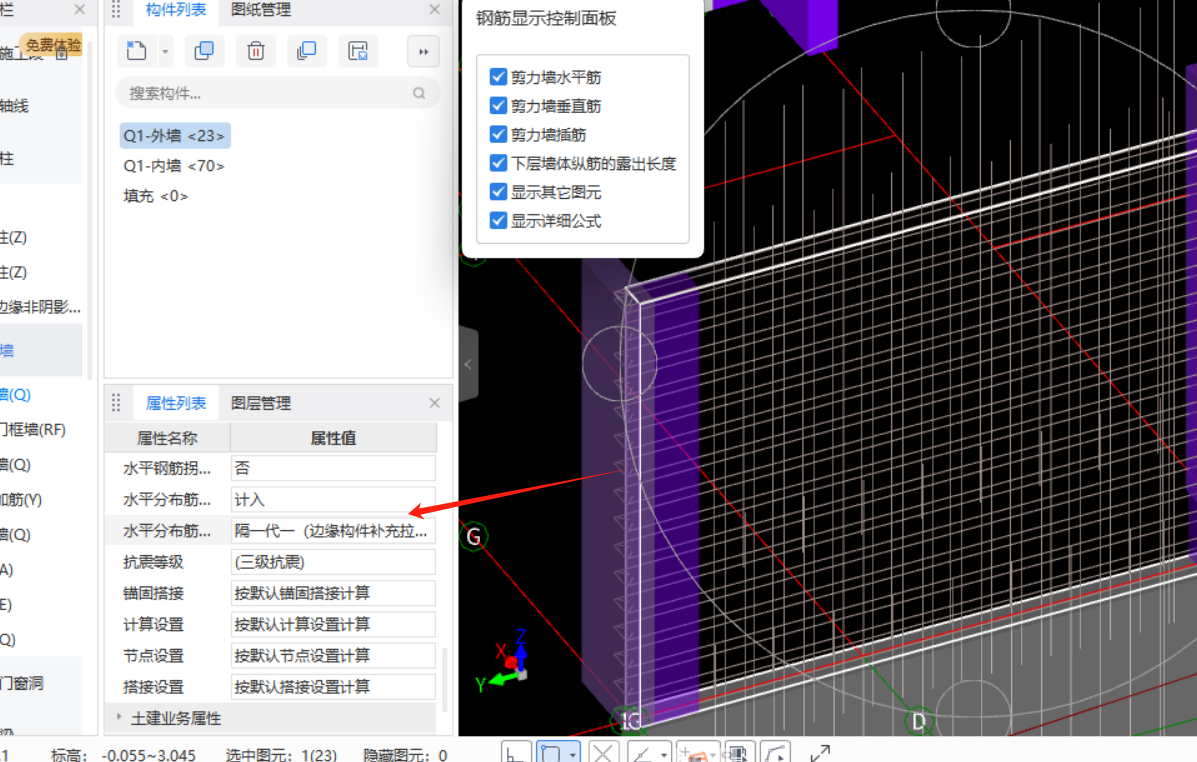Toggle 显示其它图元 checkbox
This screenshot has height=762, width=1197.
(x=498, y=192)
